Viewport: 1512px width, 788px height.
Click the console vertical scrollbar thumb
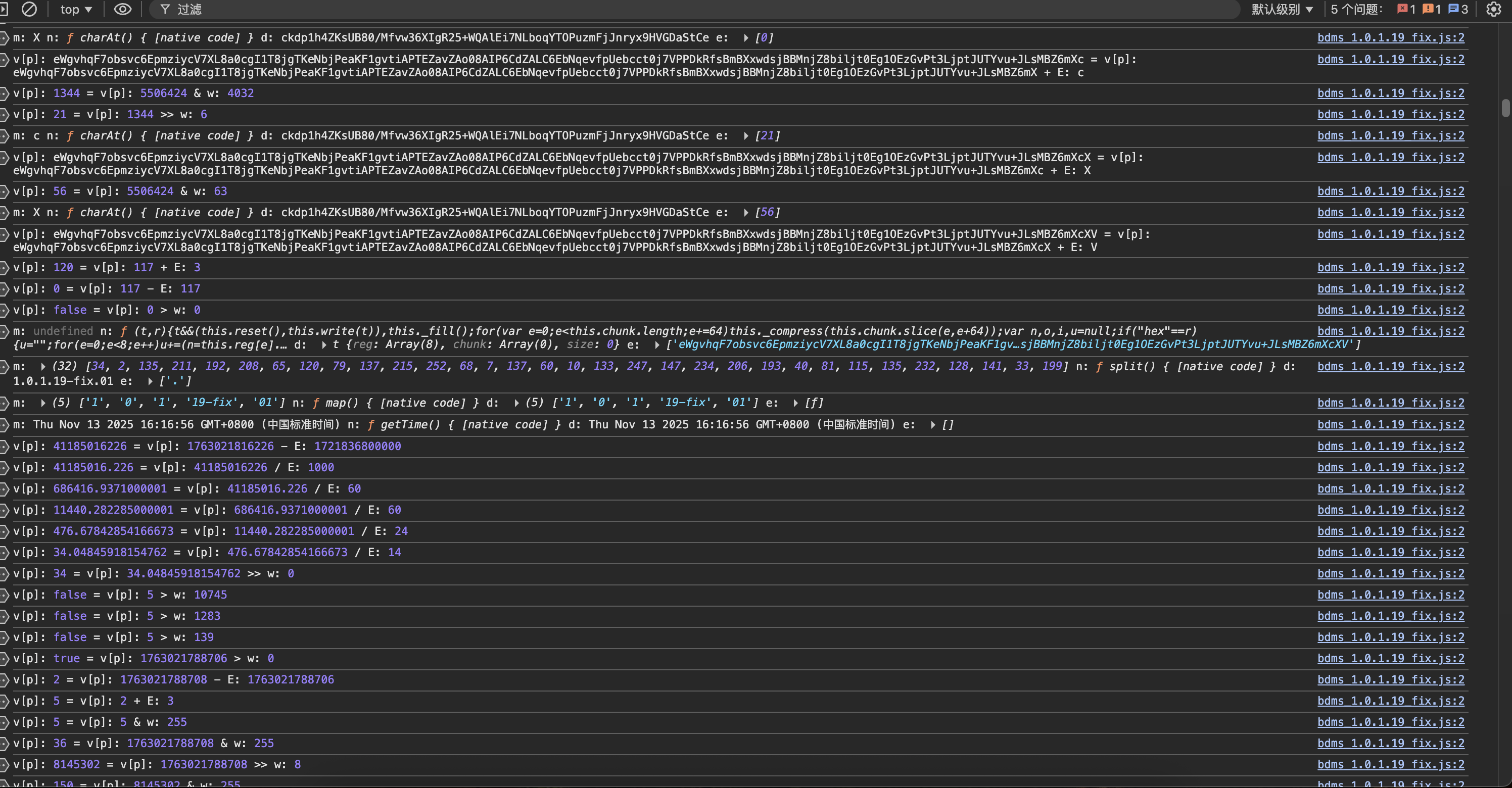pos(1505,109)
